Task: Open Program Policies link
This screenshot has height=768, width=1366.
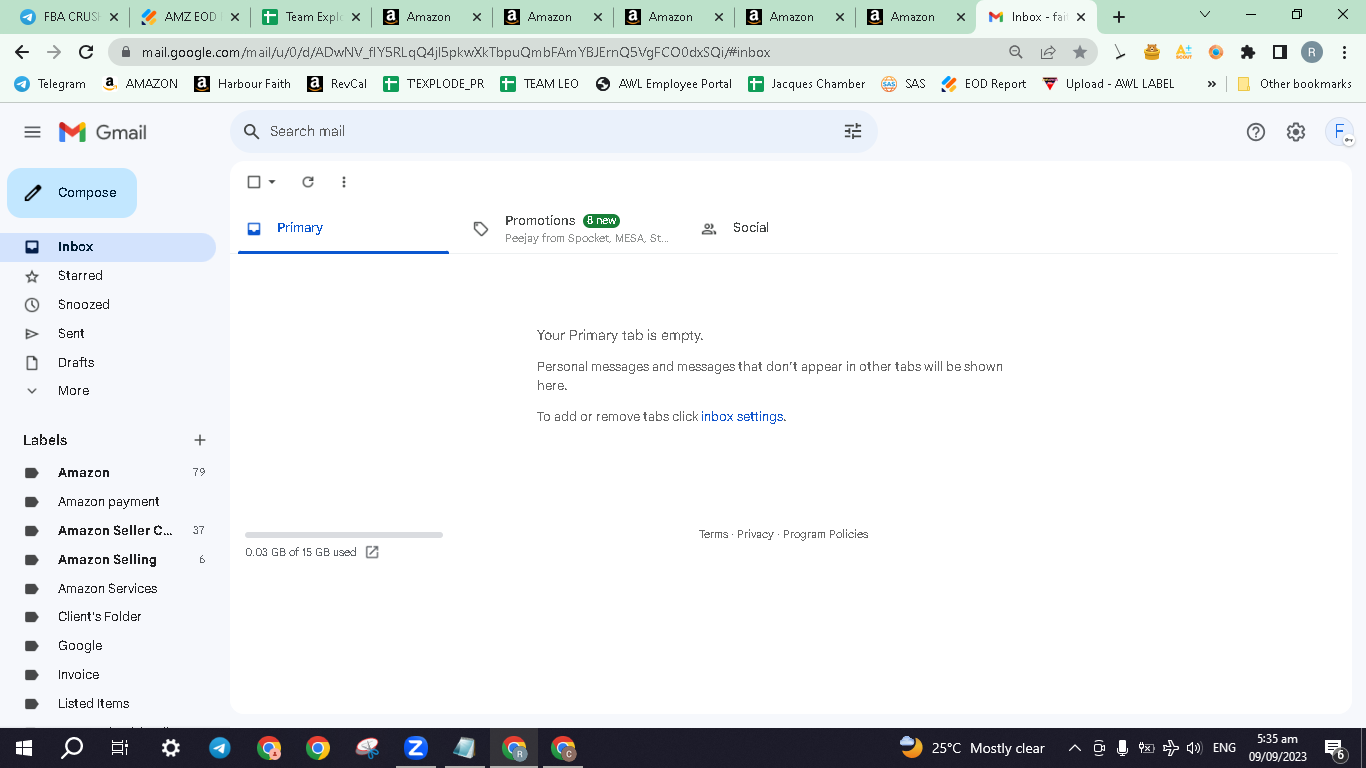Action: pyautogui.click(x=825, y=534)
